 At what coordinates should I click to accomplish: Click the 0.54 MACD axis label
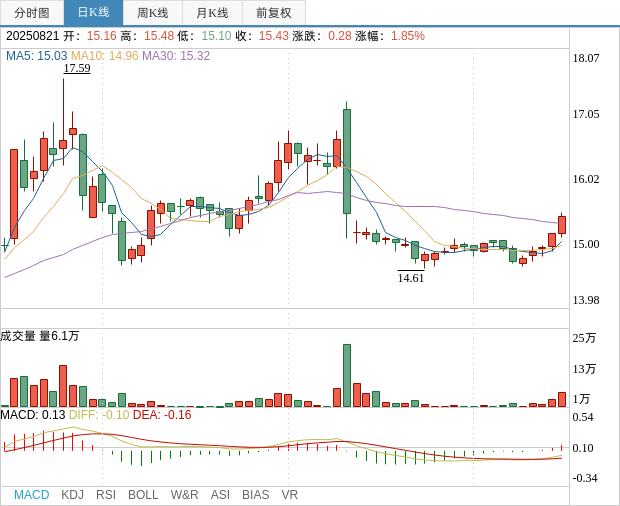pyautogui.click(x=583, y=417)
